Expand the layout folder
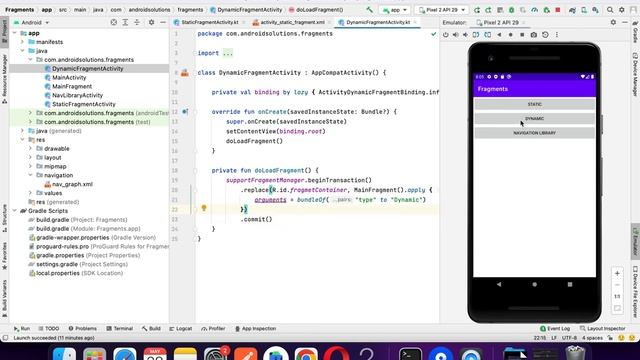This screenshot has width=640, height=360. pyautogui.click(x=30, y=158)
